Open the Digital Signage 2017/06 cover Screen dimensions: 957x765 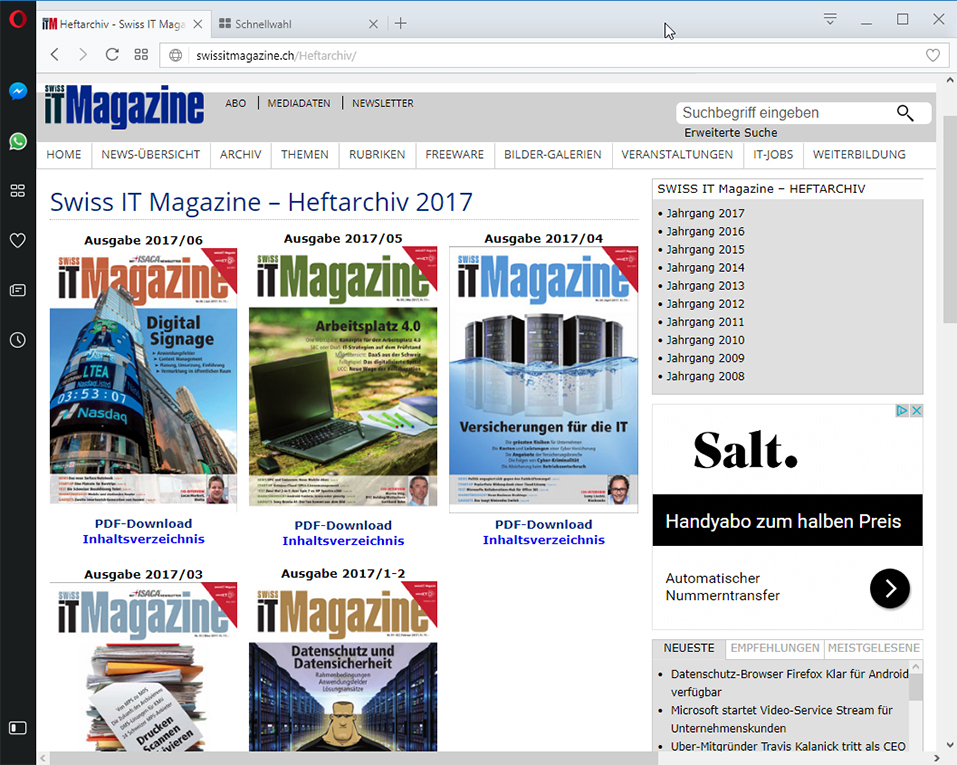coord(143,376)
